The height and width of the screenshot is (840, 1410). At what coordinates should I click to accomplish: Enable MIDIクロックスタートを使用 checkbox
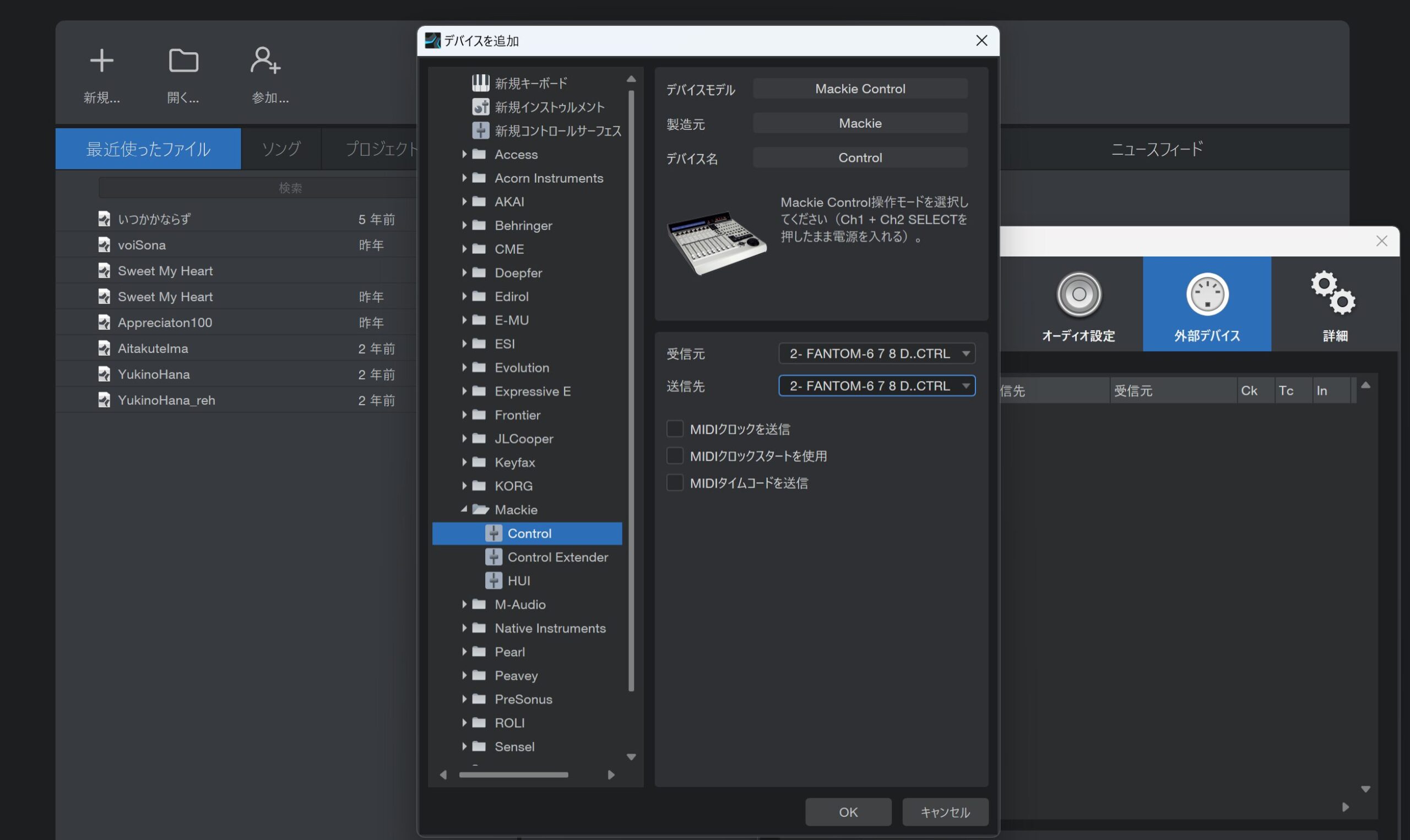tap(675, 456)
